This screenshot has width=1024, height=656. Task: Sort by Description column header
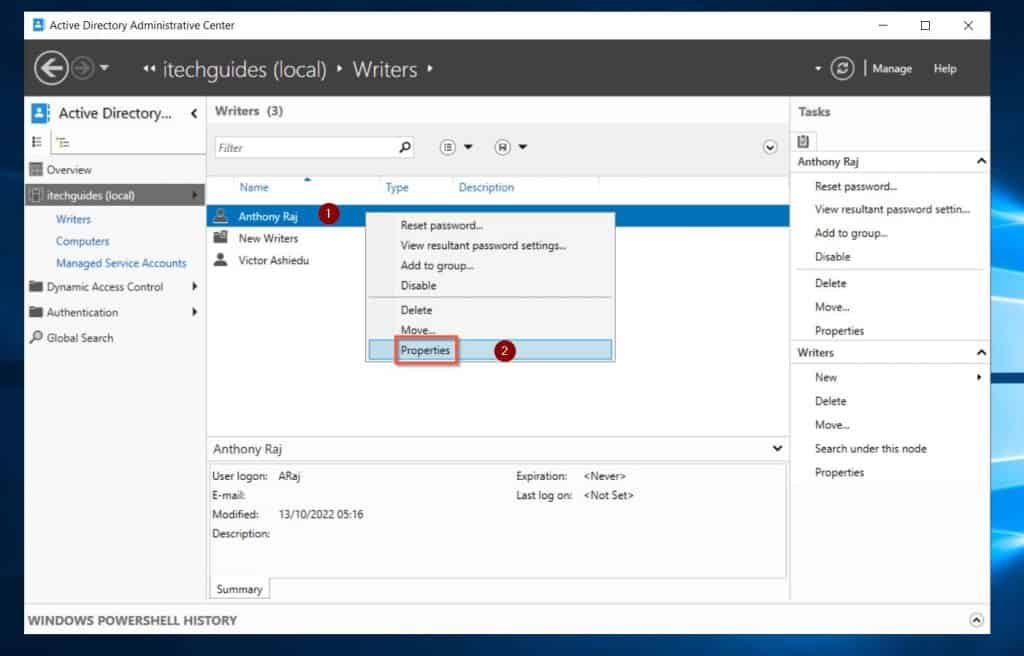click(486, 188)
